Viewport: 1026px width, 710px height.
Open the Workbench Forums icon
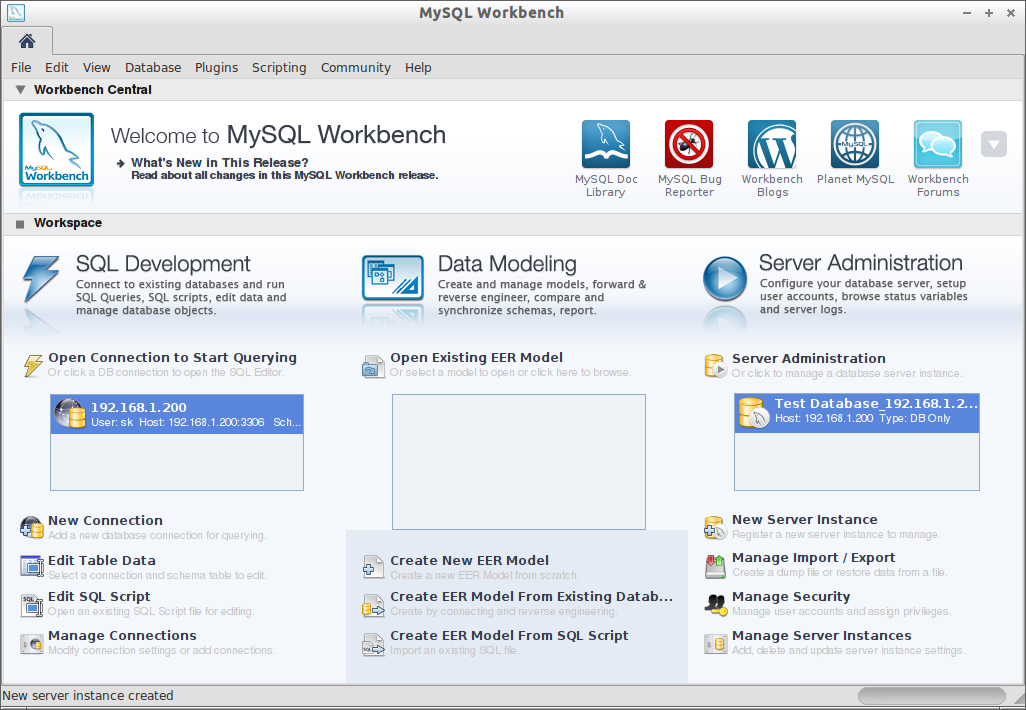coord(938,144)
